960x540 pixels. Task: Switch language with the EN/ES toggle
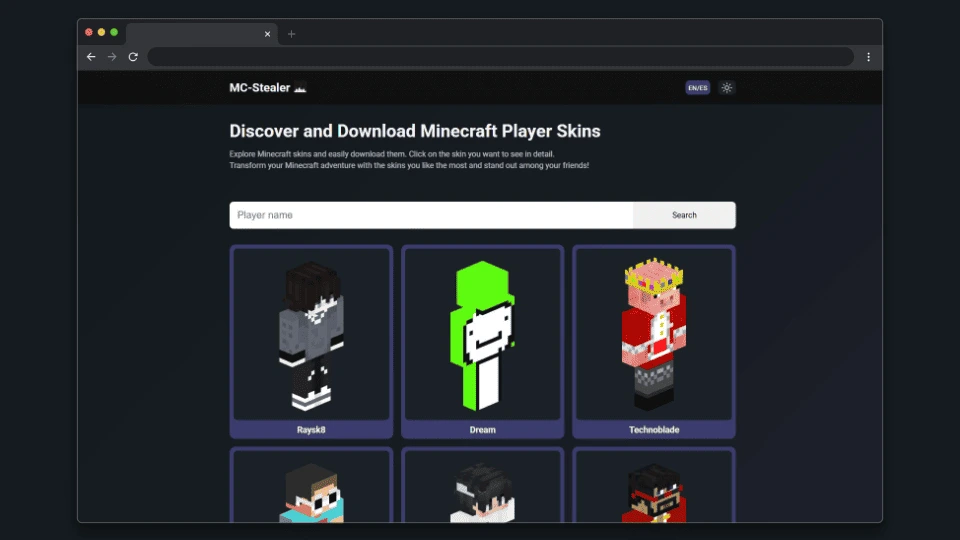(697, 88)
